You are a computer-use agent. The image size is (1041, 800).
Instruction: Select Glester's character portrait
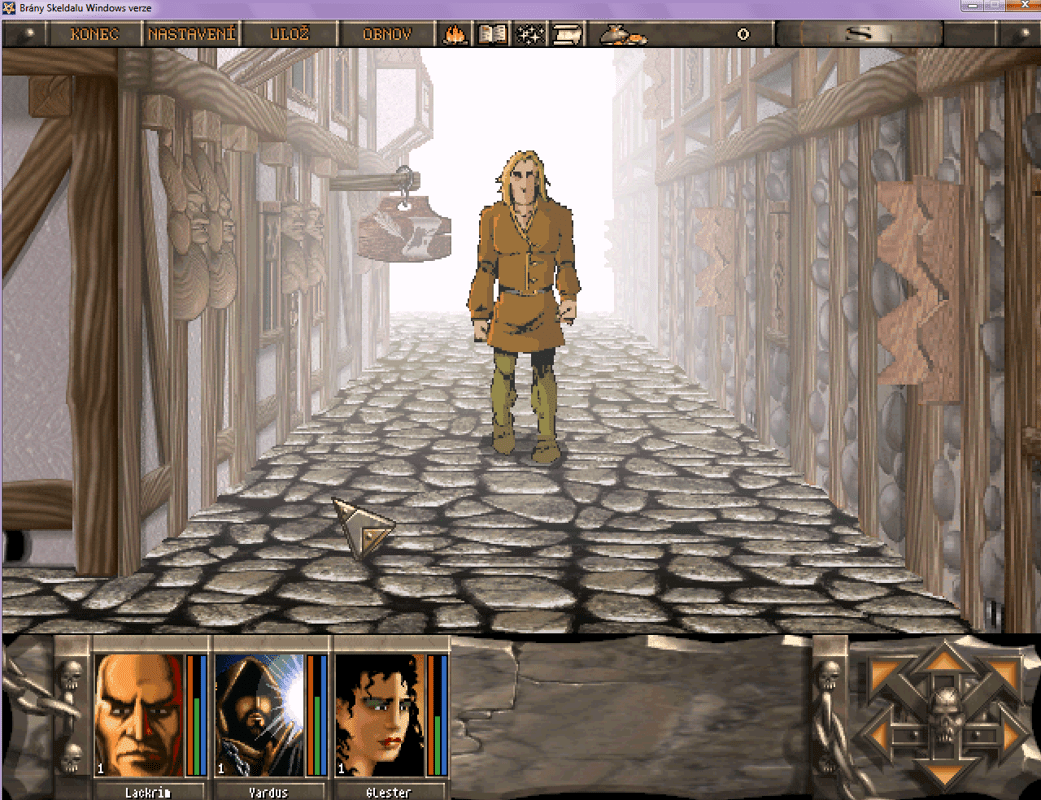[x=380, y=714]
